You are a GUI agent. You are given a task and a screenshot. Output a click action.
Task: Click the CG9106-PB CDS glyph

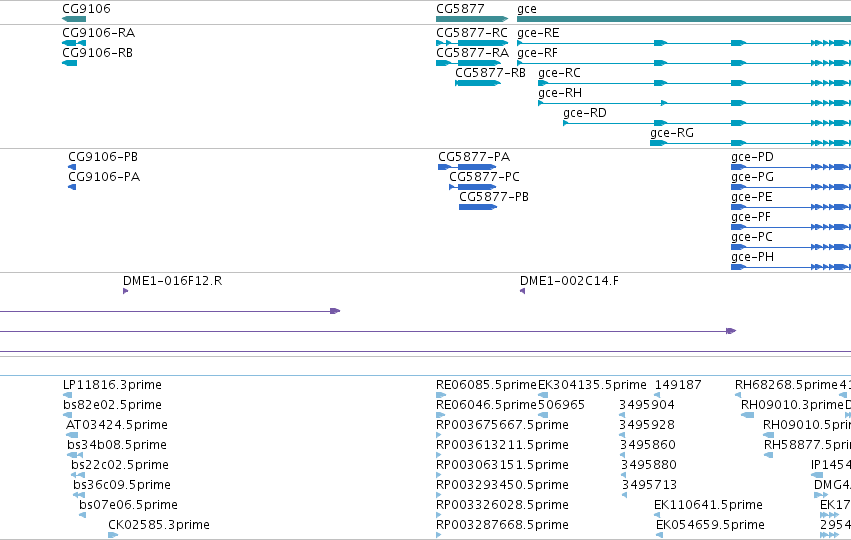[x=72, y=167]
